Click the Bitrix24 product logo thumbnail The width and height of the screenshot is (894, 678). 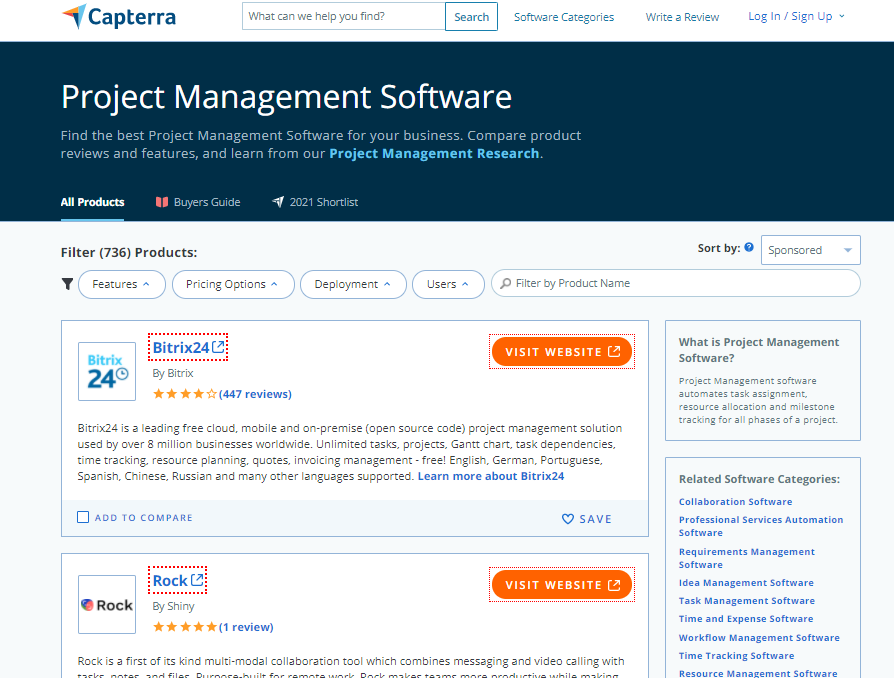pos(106,371)
